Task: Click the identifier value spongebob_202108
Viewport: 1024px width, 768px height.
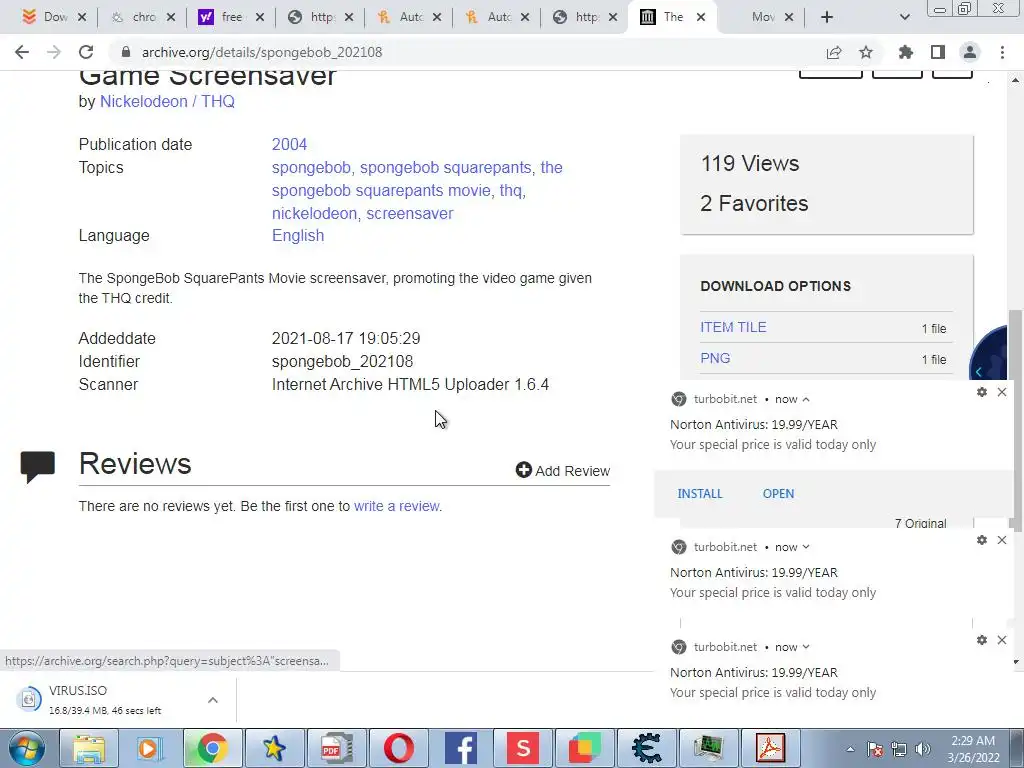Action: [x=342, y=361]
